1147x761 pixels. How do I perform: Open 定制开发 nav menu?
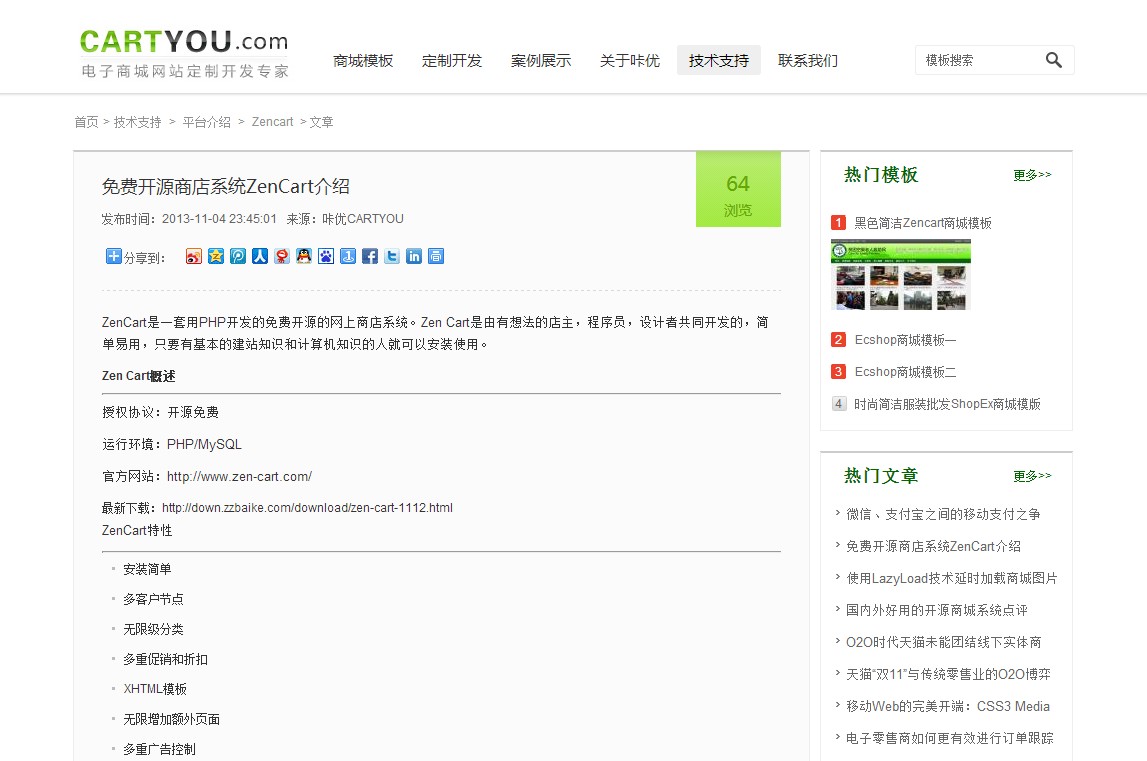coord(452,61)
